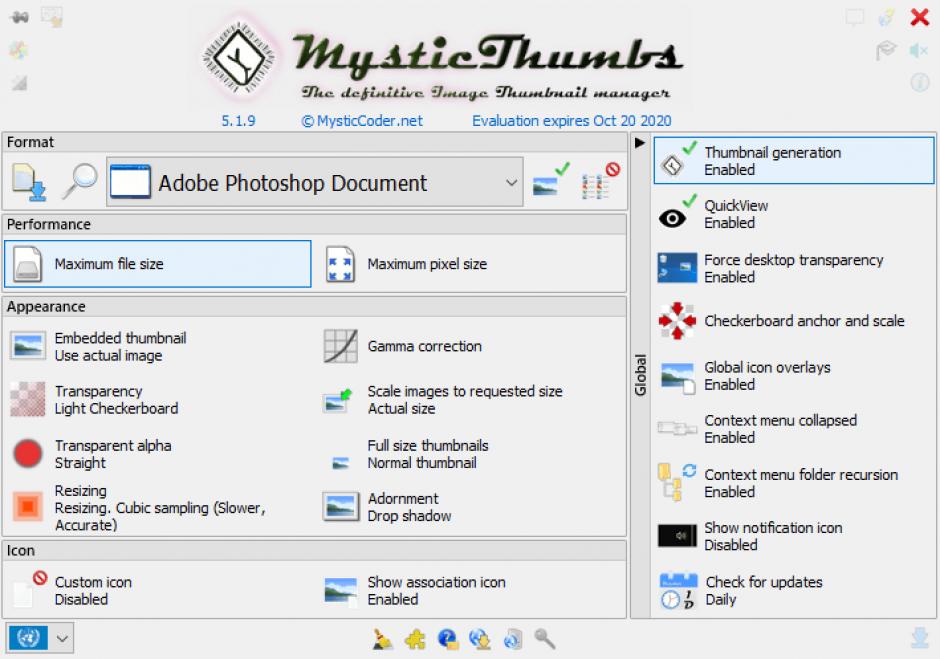Click Cubic sampling resizing value text
The image size is (940, 659).
tap(160, 516)
